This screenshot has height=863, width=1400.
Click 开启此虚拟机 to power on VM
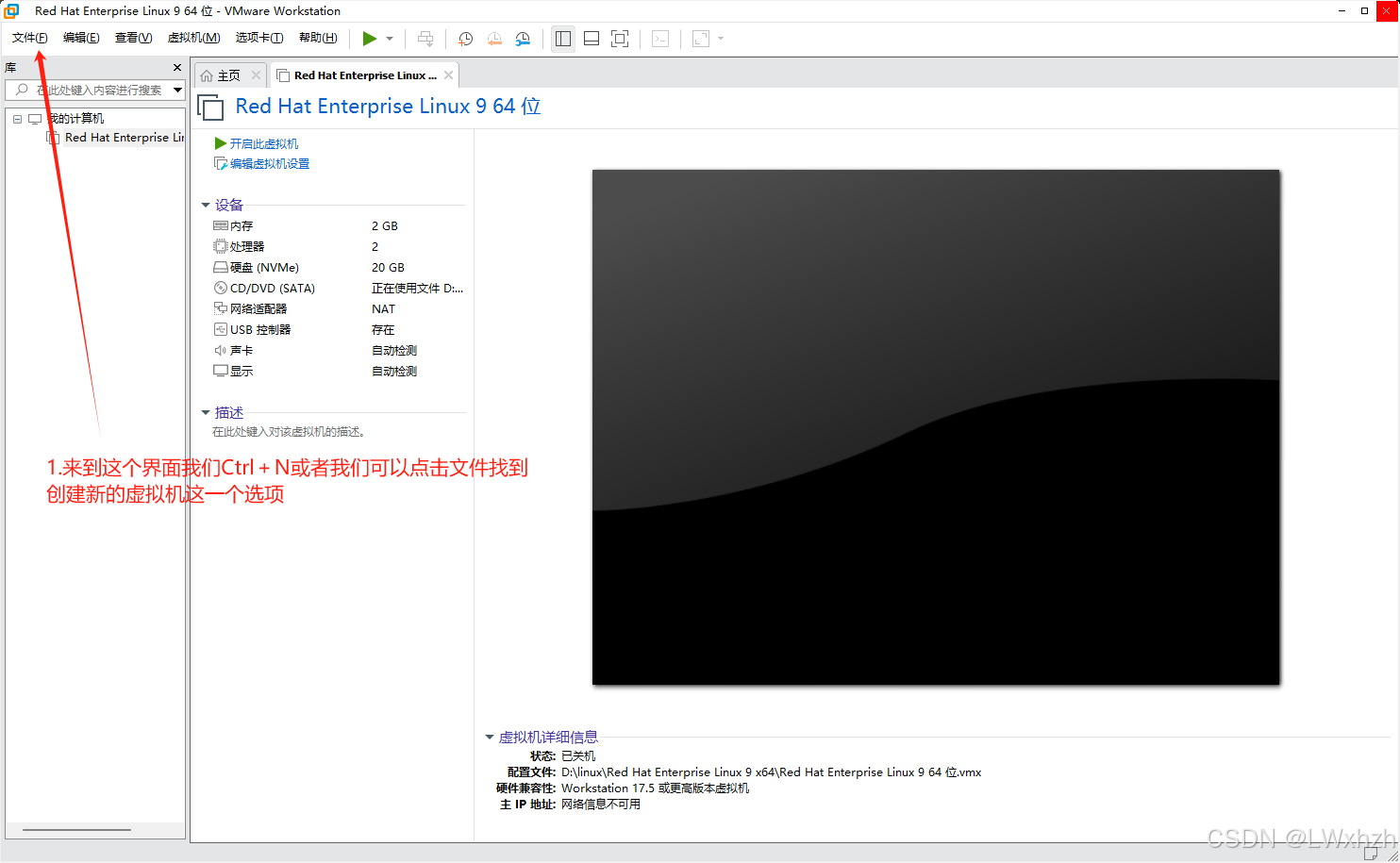pos(264,143)
